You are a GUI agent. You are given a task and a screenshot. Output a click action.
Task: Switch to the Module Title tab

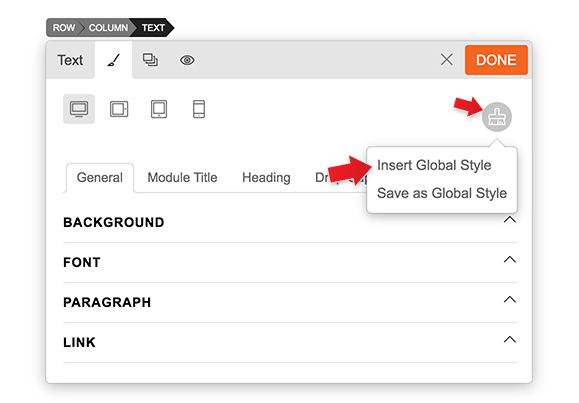coord(182,178)
